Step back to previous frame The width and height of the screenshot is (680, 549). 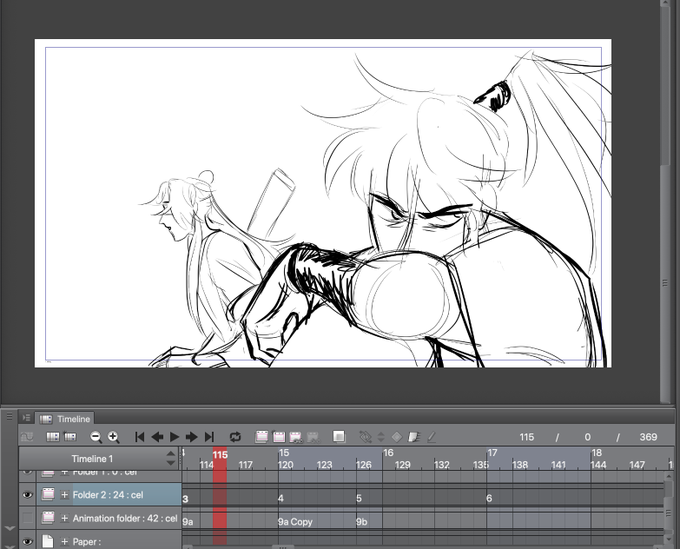pos(157,437)
